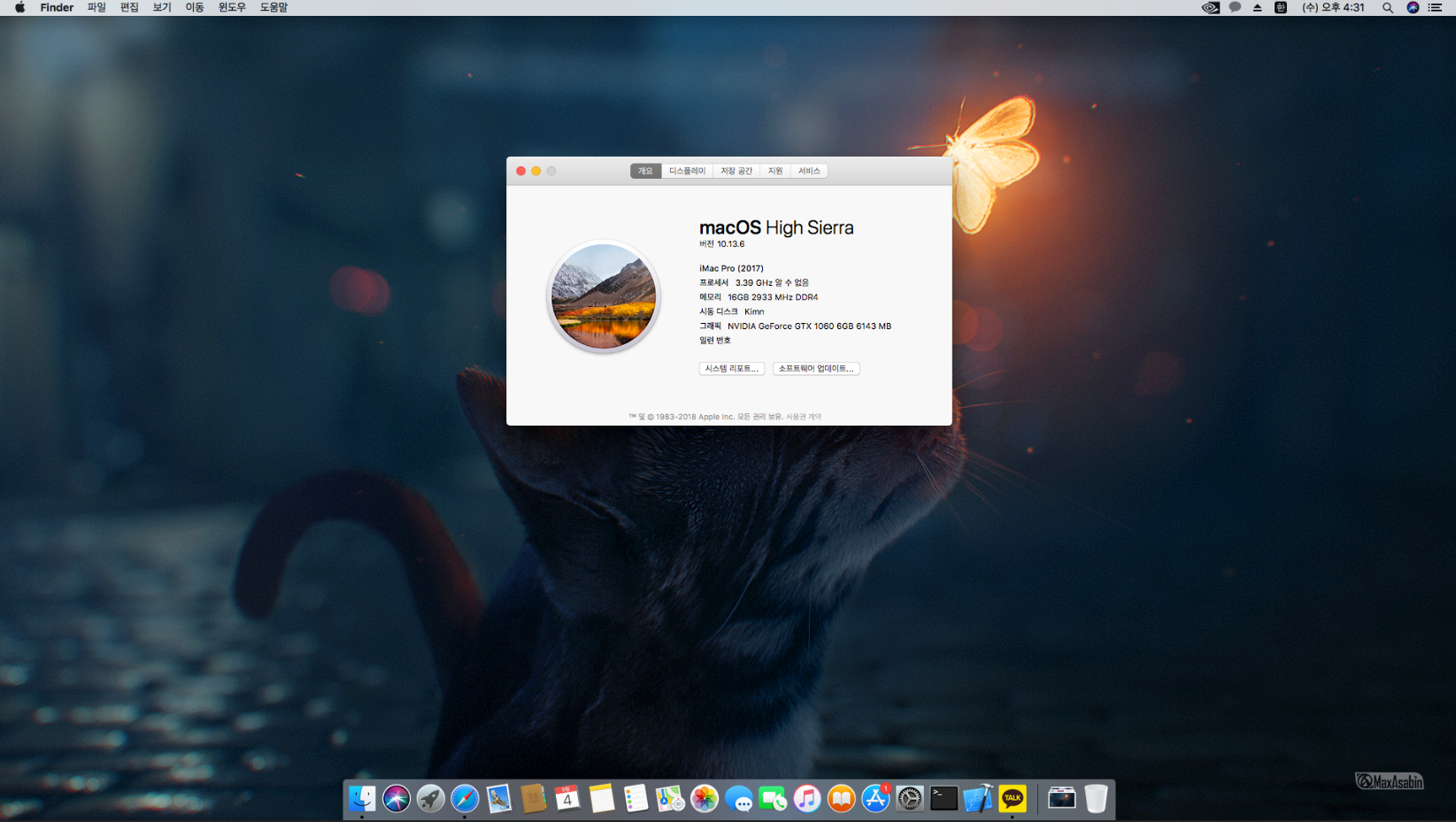Switch to the 지원 tab
Viewport: 1456px width, 822px height.
pyautogui.click(x=775, y=171)
